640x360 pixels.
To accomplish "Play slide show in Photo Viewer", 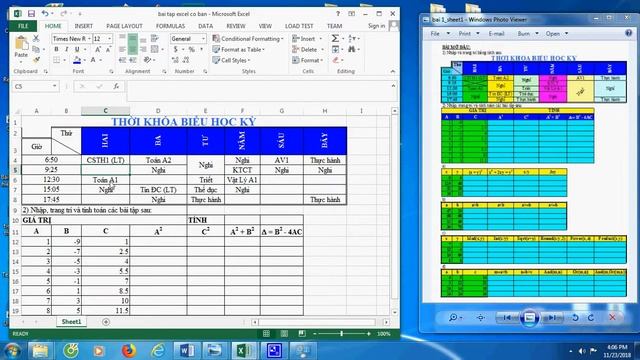I will coord(529,317).
